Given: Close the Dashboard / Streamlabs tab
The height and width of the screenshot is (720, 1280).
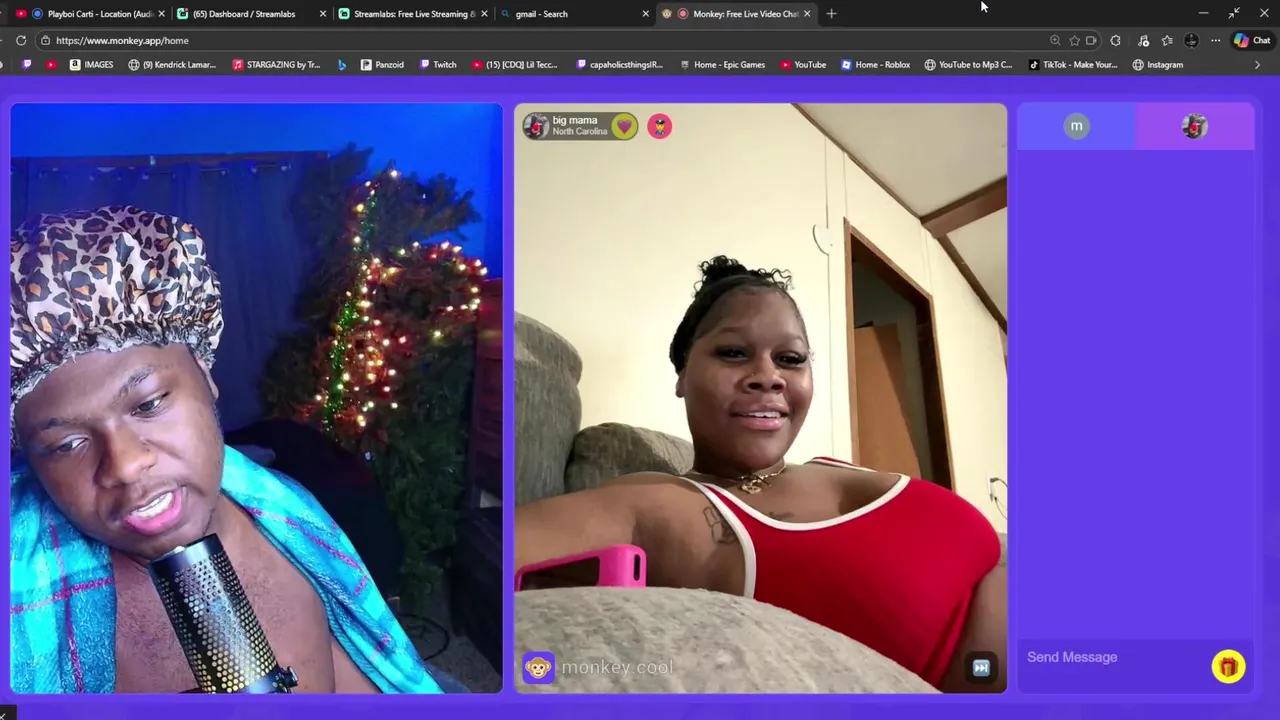Looking at the screenshot, I should coord(323,14).
